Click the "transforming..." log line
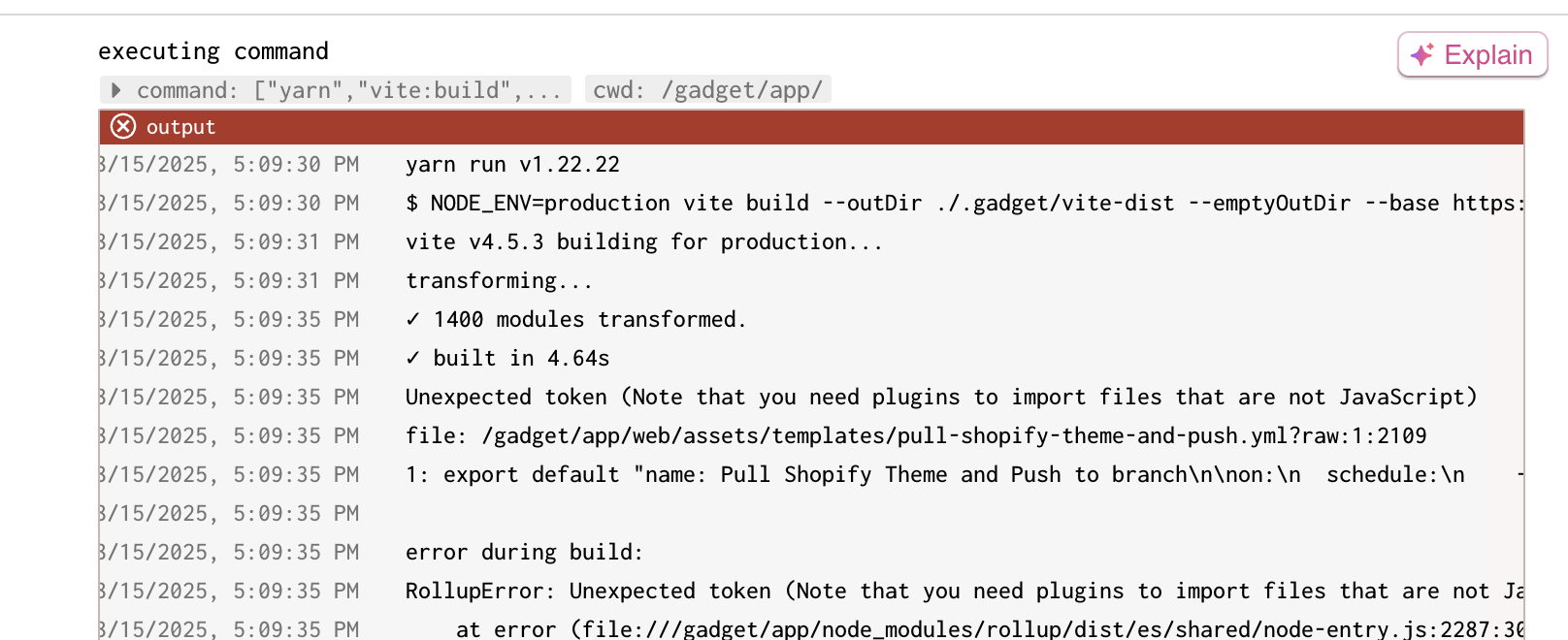This screenshot has width=1568, height=640. pyautogui.click(x=499, y=281)
